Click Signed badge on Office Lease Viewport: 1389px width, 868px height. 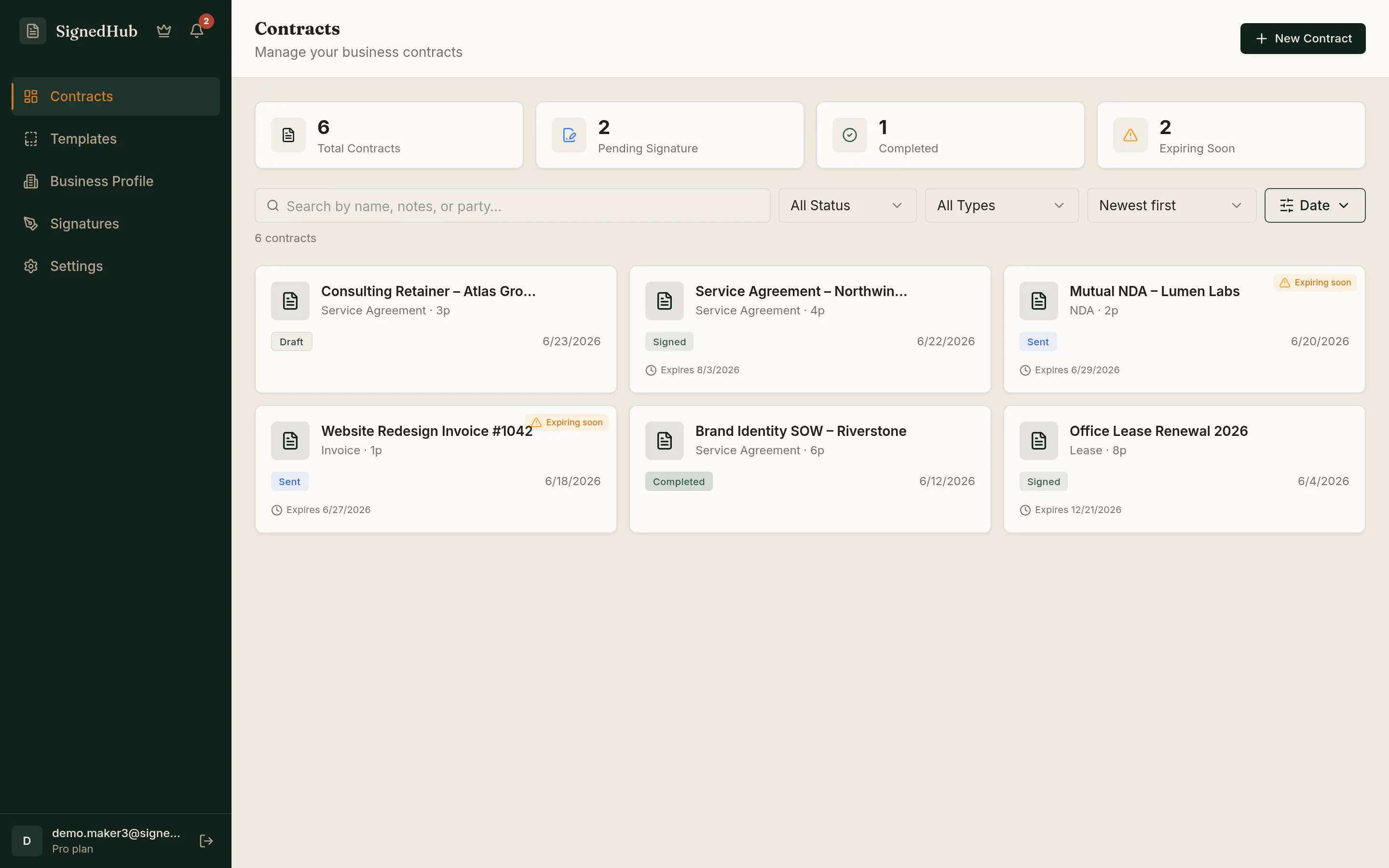click(x=1044, y=482)
